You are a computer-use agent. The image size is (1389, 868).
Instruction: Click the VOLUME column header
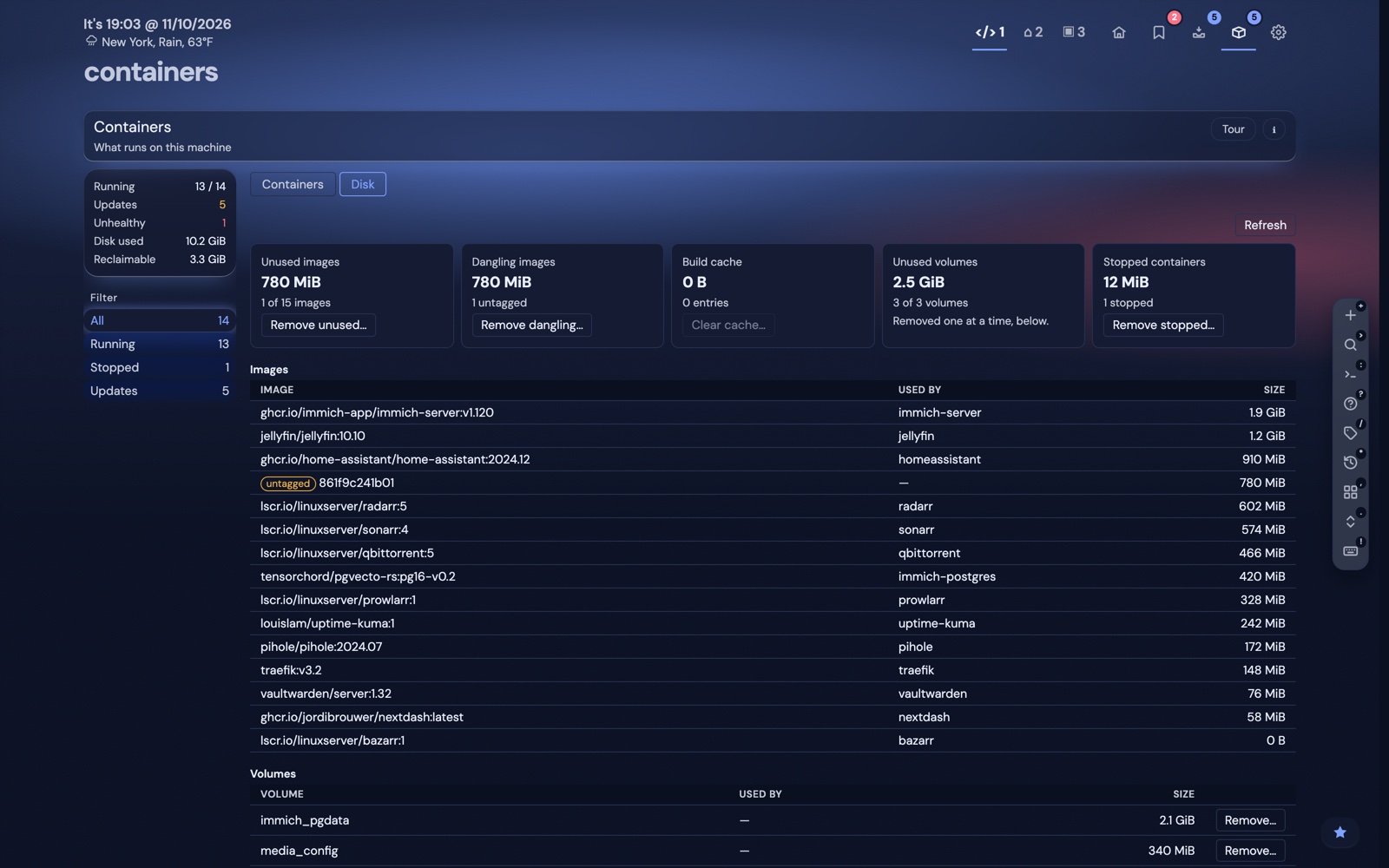point(282,794)
